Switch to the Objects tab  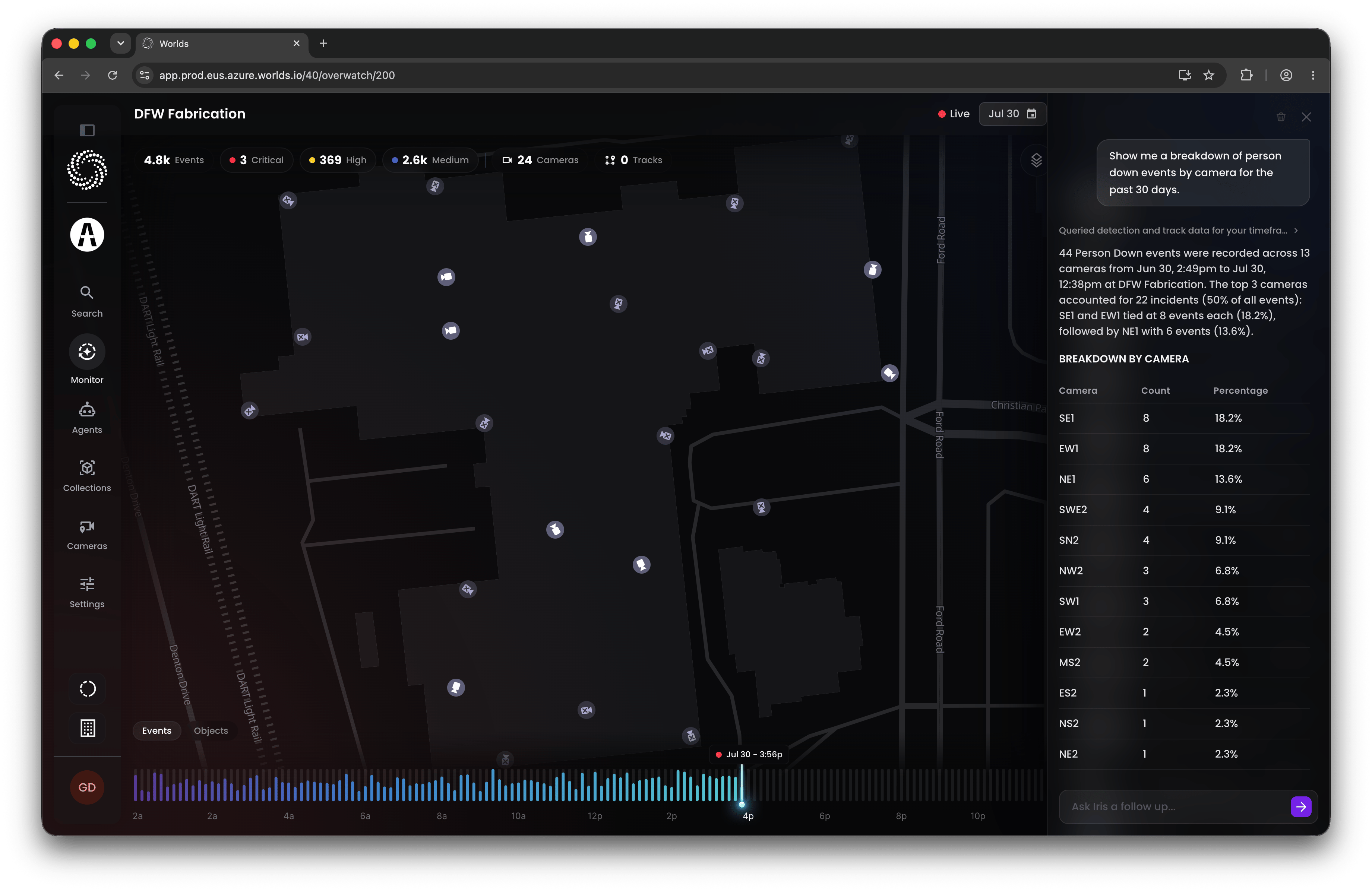(x=211, y=731)
